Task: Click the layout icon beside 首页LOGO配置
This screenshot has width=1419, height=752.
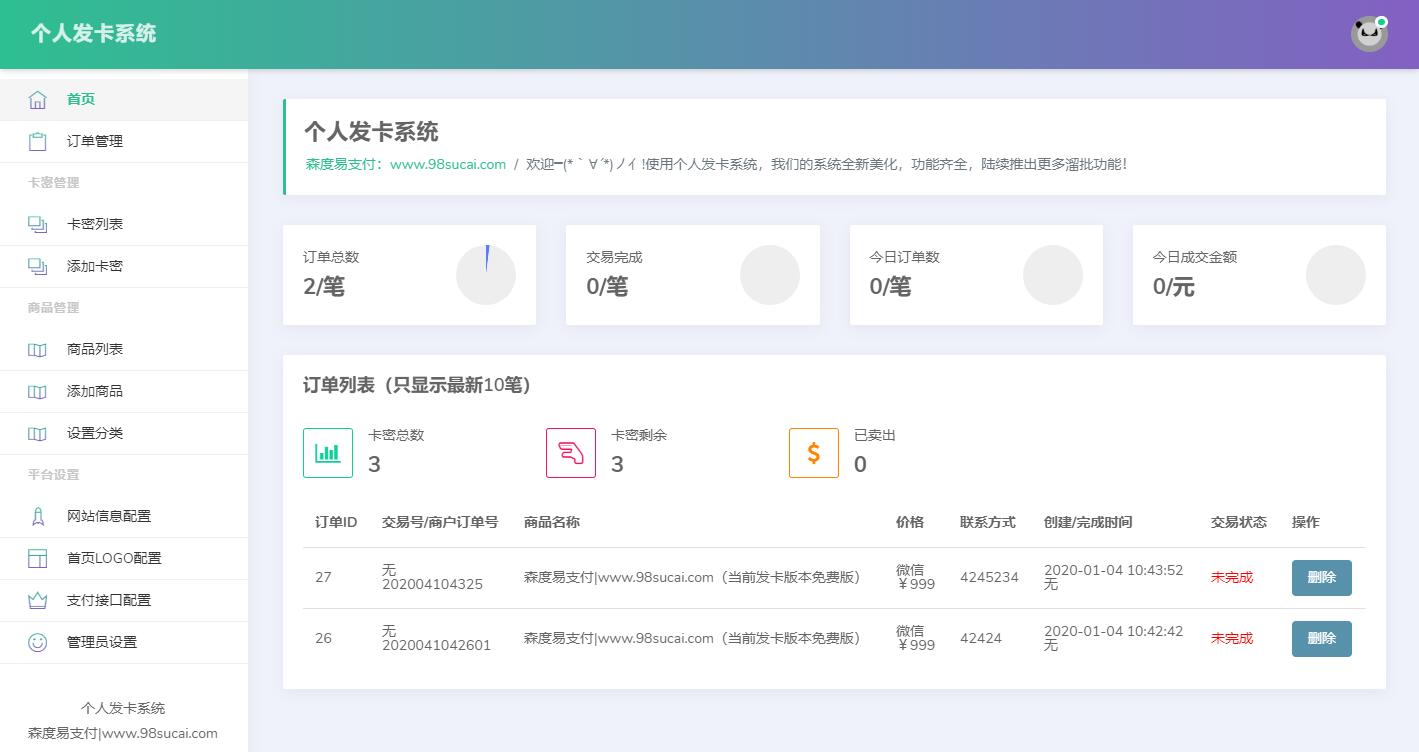Action: tap(38, 558)
